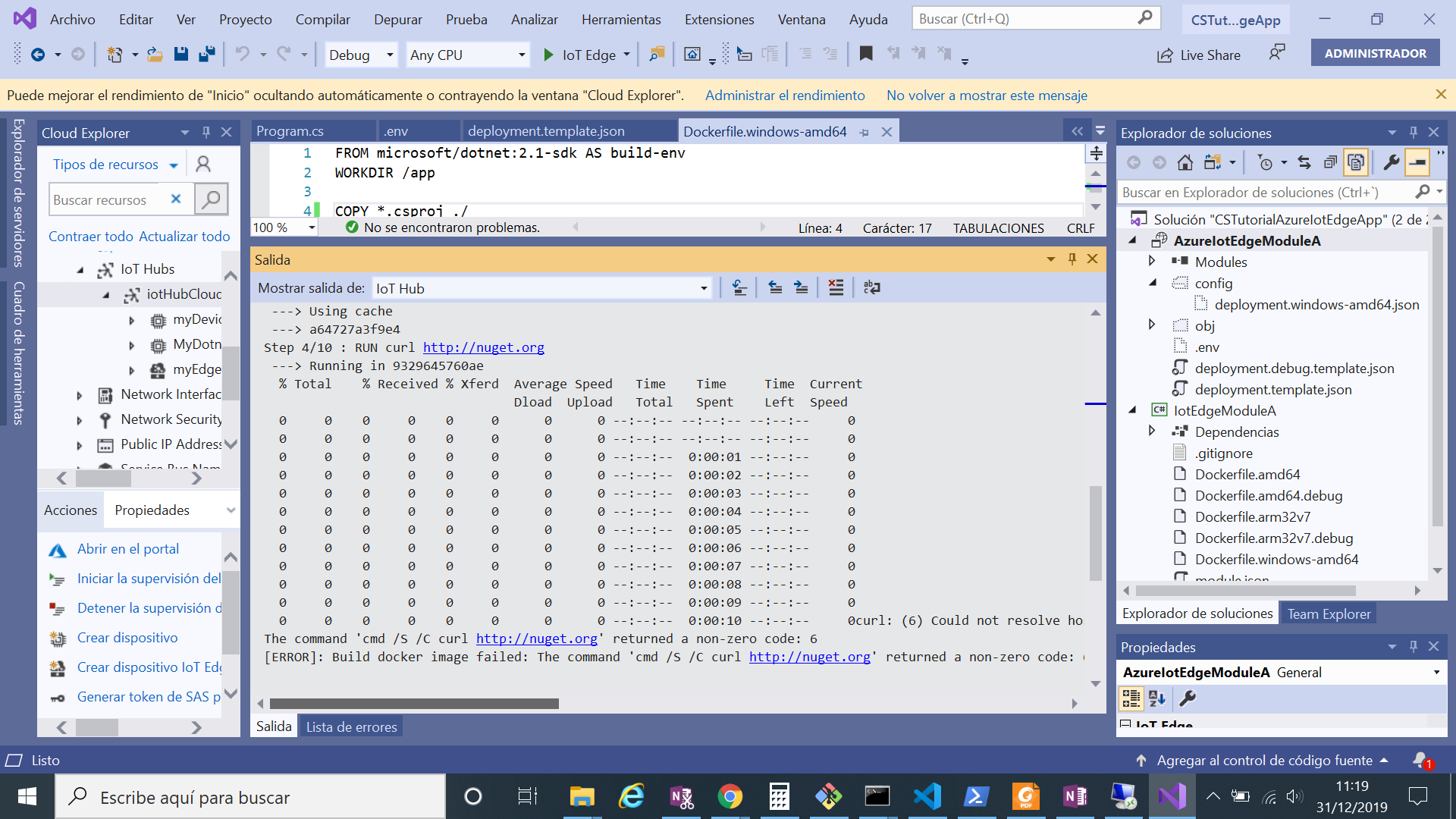Open the Depurar menu
Screen dimensions: 1456x819
coord(397,19)
